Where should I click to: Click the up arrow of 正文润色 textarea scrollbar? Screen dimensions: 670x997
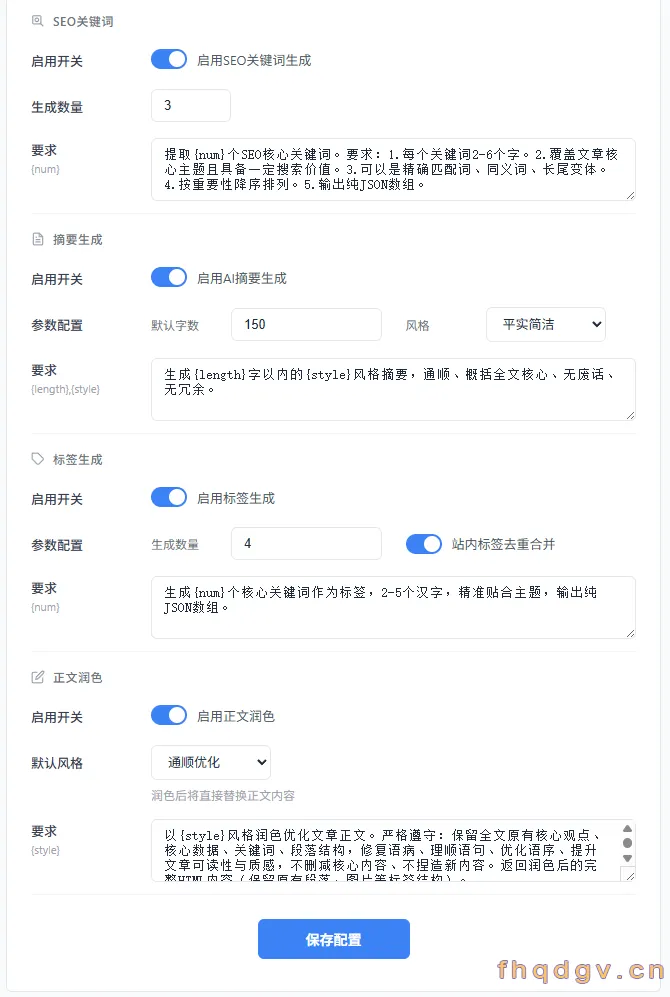point(627,829)
